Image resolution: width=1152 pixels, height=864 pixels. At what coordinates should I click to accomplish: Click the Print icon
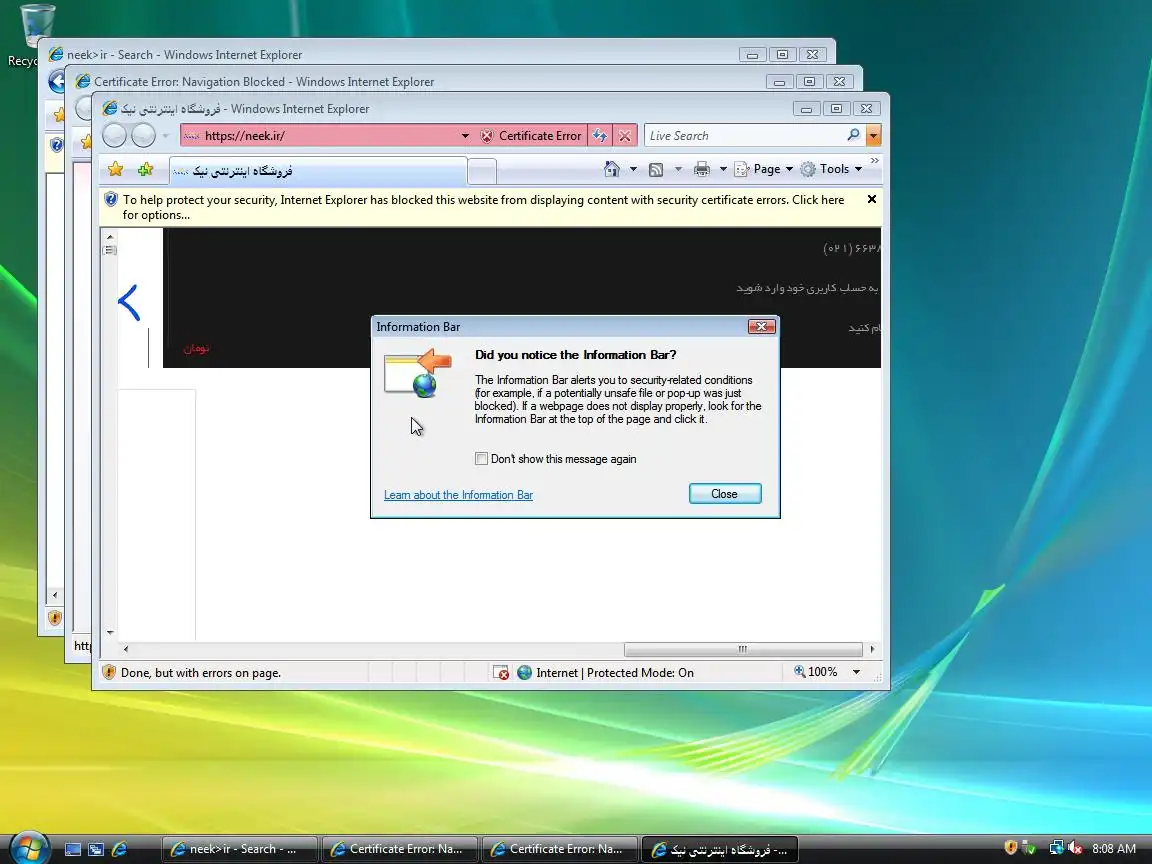pyautogui.click(x=702, y=170)
